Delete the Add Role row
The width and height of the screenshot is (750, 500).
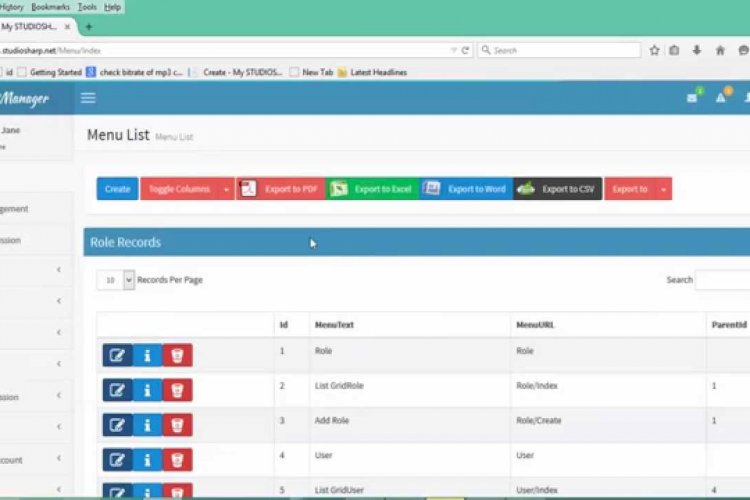coord(177,425)
